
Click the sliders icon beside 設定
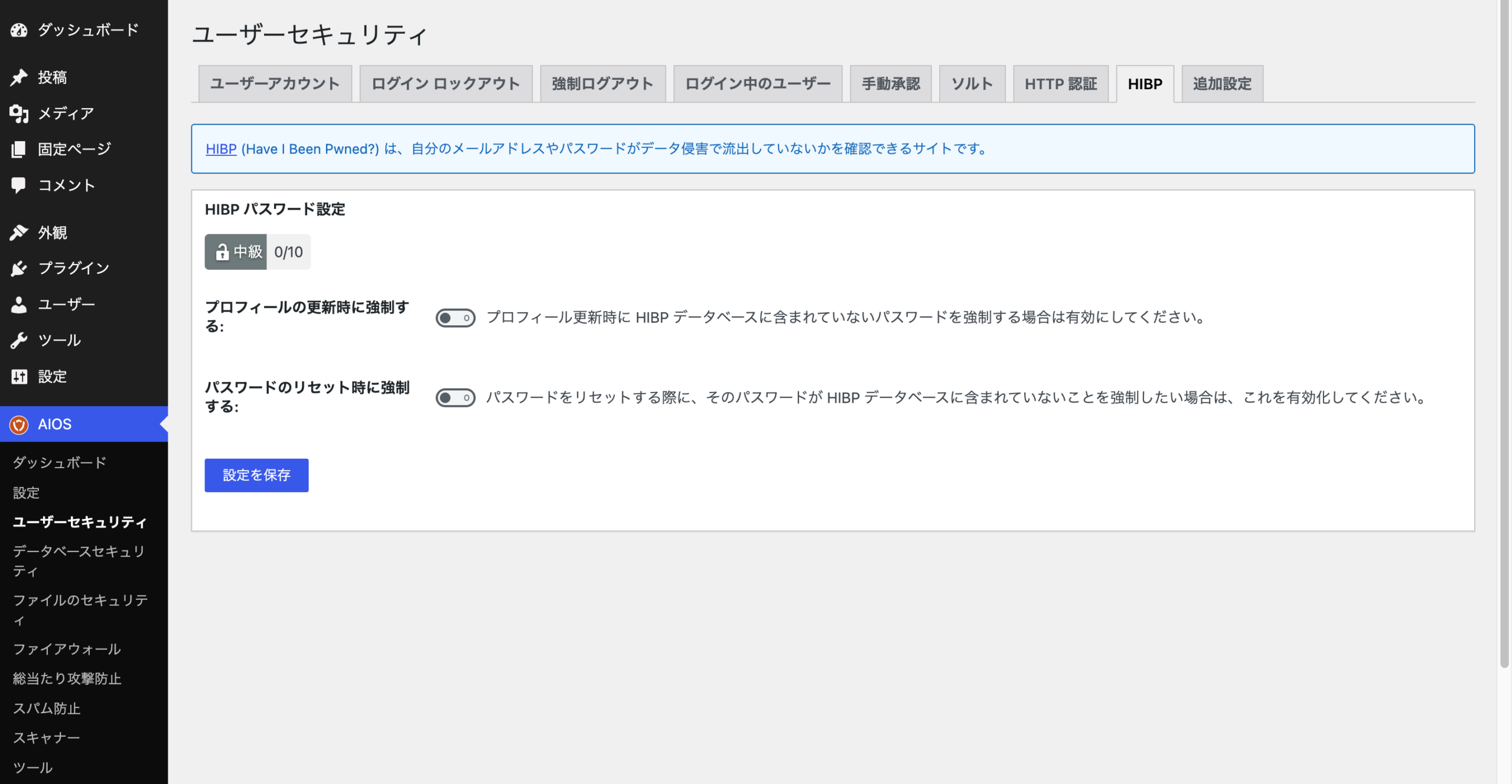(x=19, y=377)
